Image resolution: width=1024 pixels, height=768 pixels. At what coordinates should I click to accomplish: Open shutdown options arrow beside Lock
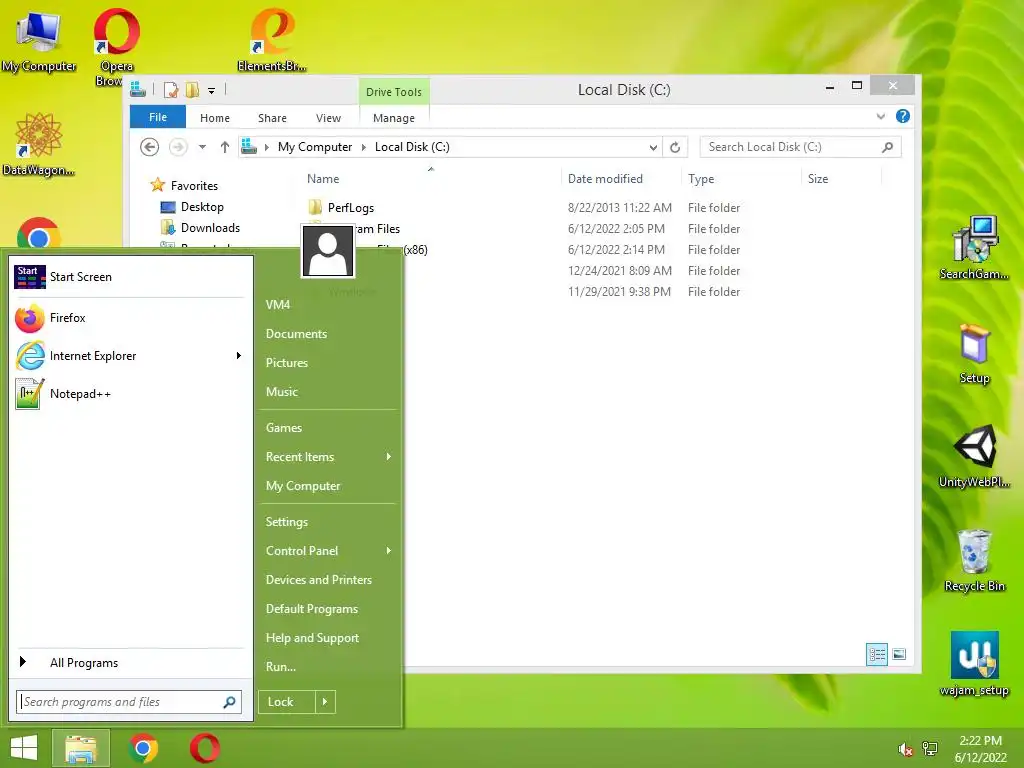click(x=325, y=702)
